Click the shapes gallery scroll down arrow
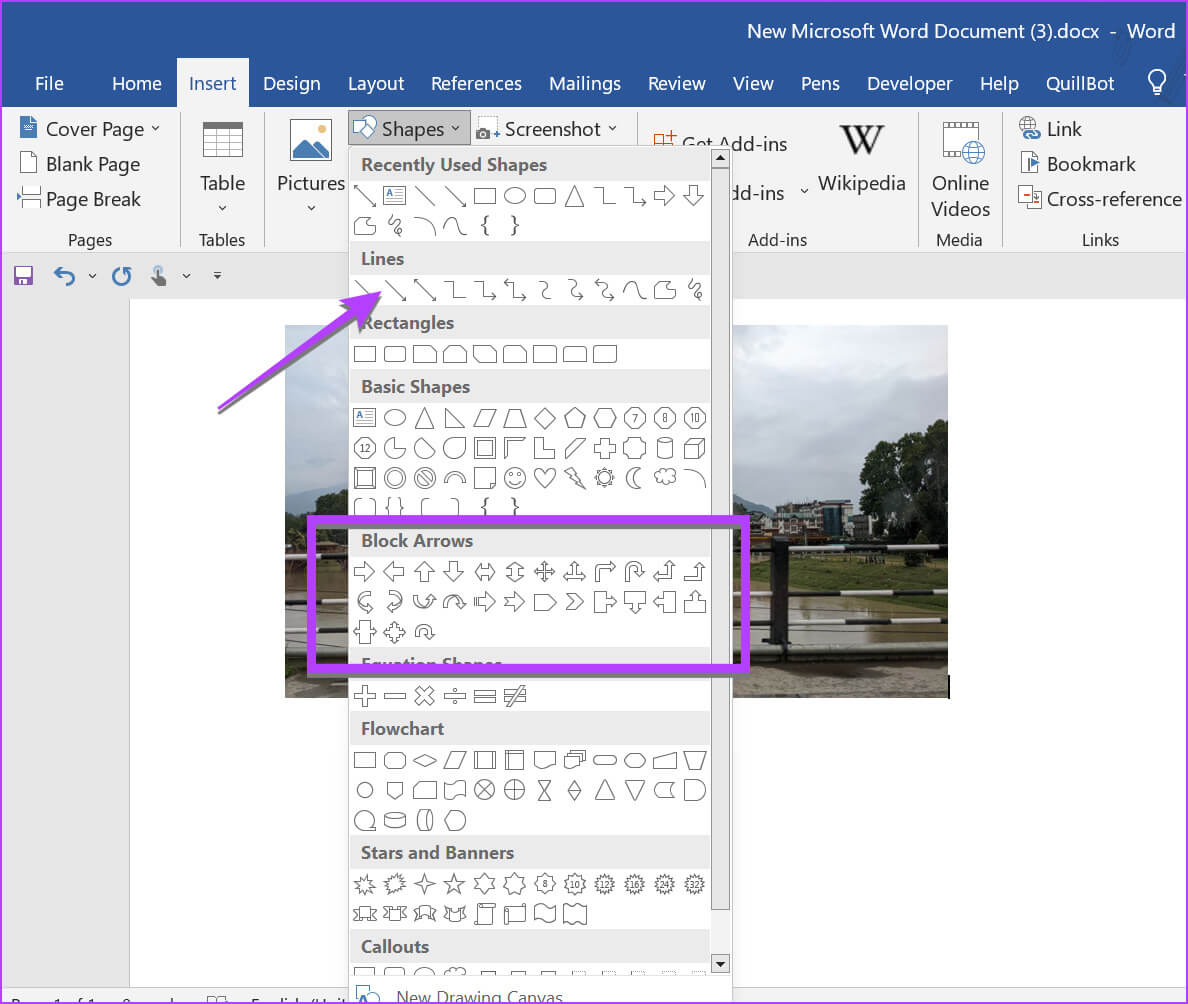 [x=719, y=963]
